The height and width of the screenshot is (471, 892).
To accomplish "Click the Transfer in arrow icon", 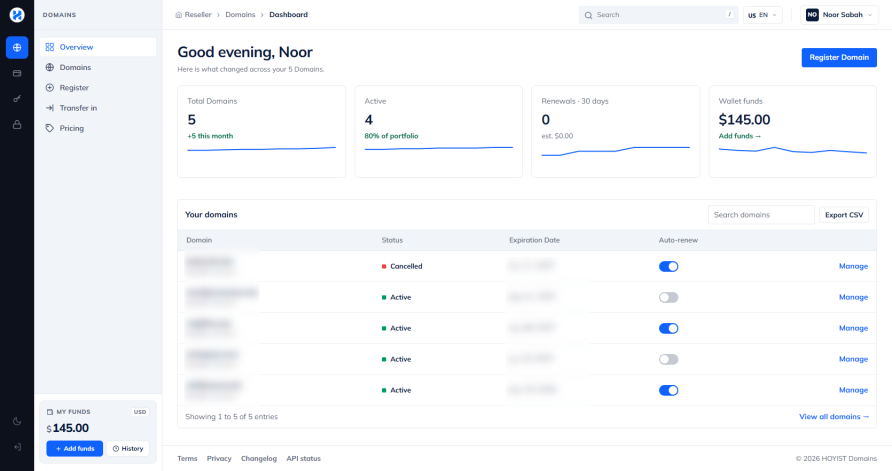I will [49, 108].
